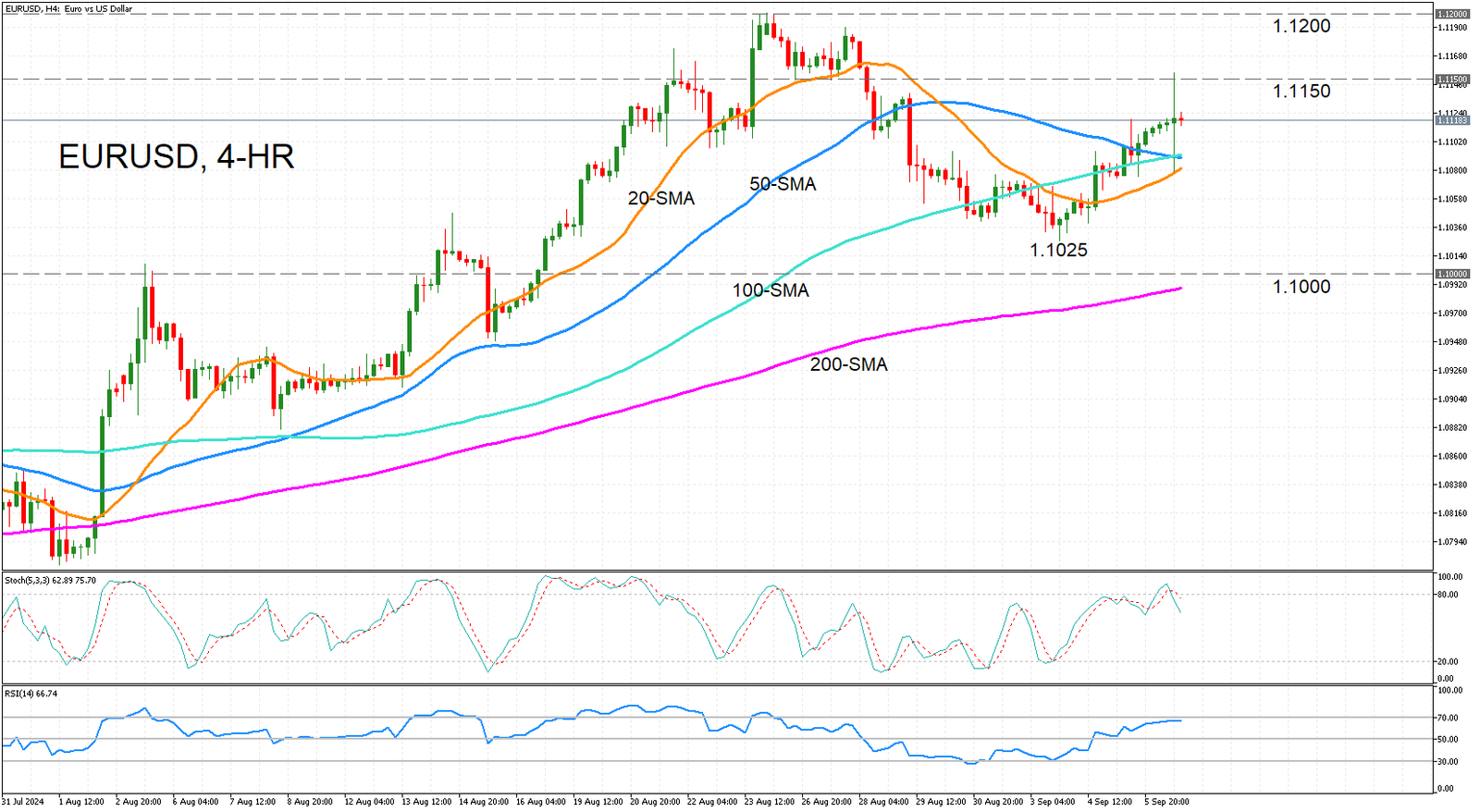Viewport: 1480px width, 812px height.
Task: Click the 1.07940 price axis value
Action: [x=1452, y=542]
